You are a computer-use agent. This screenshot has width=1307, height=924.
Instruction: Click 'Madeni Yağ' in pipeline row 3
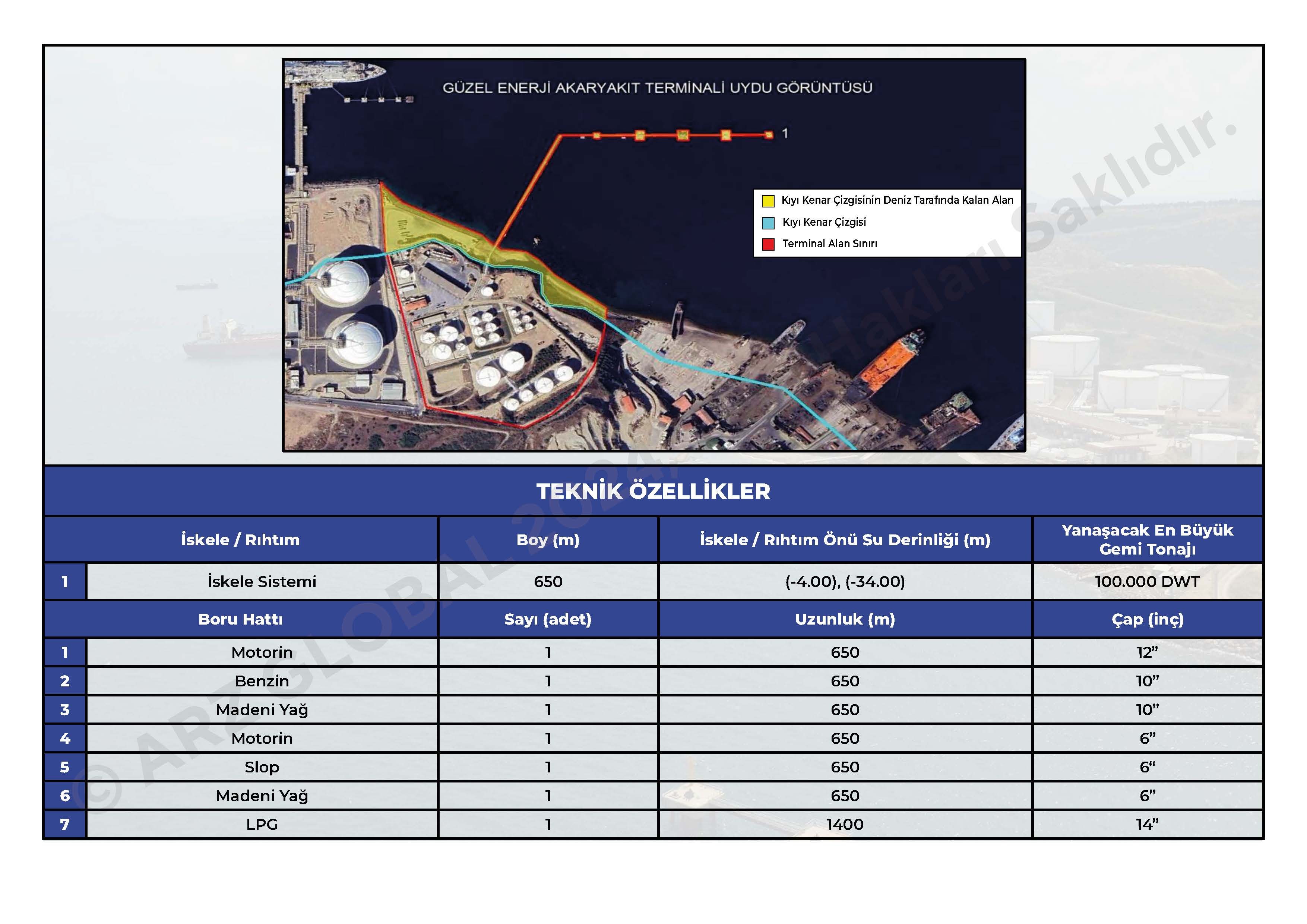(262, 709)
